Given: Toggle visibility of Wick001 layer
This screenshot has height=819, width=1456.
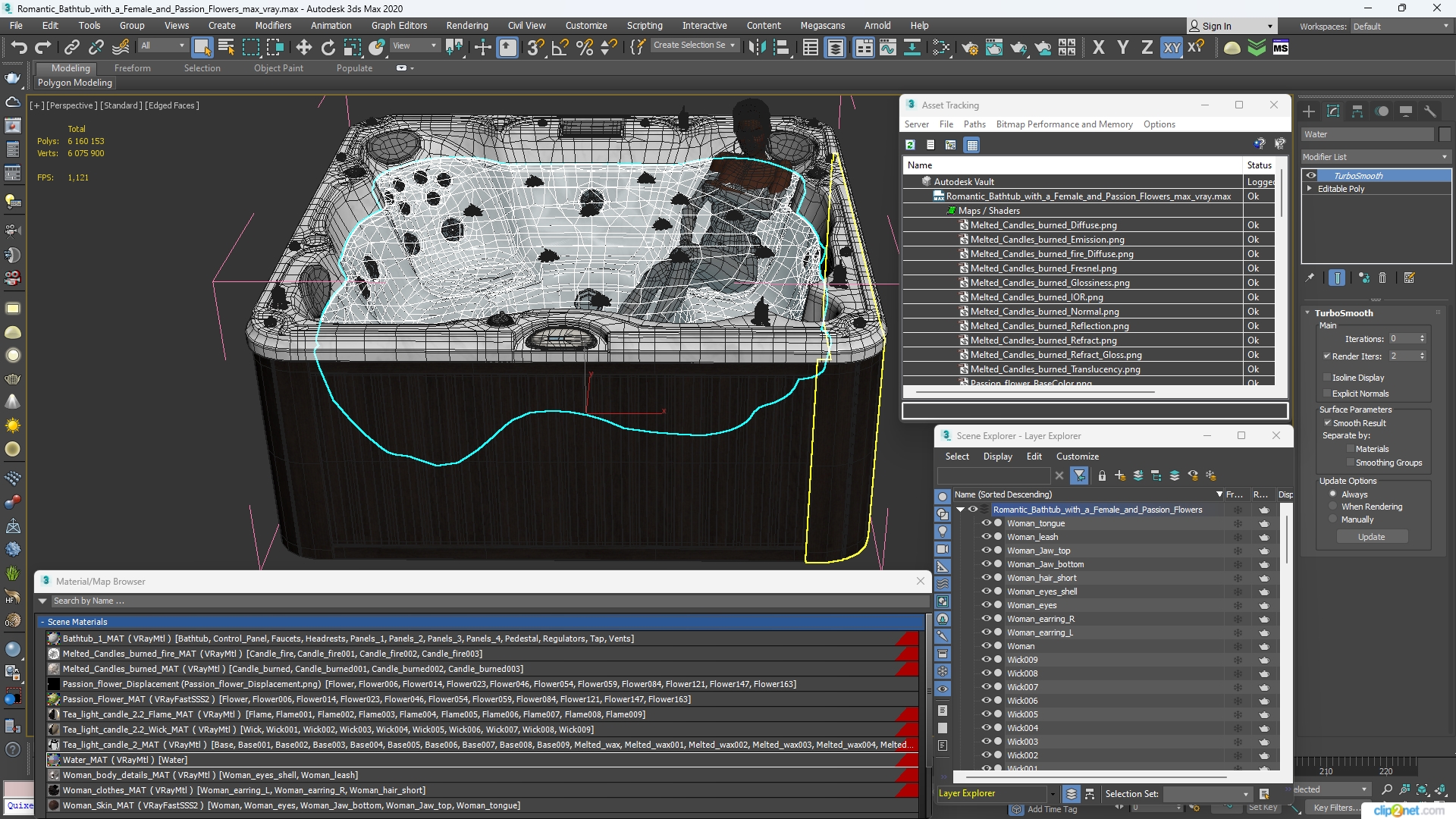Looking at the screenshot, I should tap(986, 768).
